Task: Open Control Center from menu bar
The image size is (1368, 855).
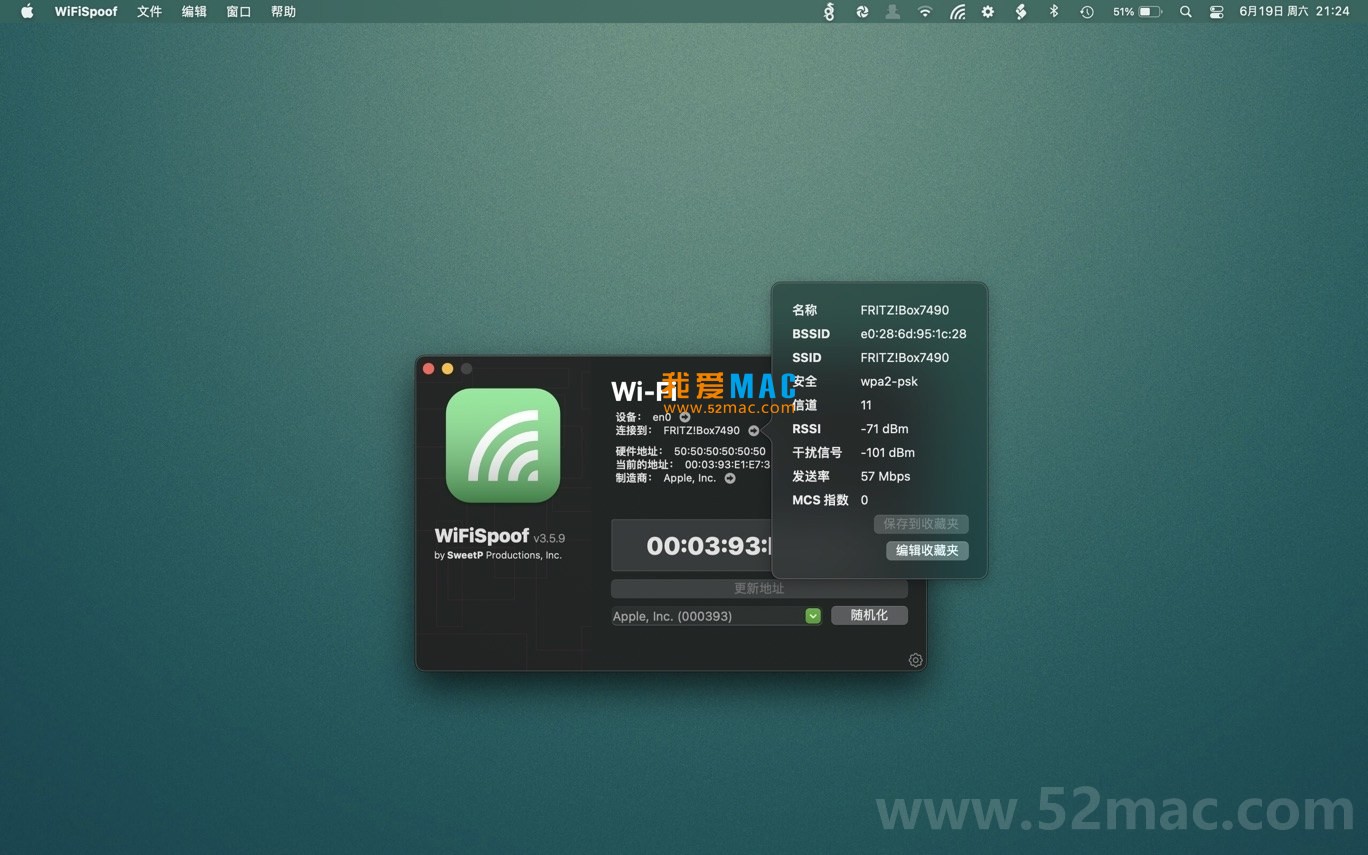Action: pos(1216,12)
